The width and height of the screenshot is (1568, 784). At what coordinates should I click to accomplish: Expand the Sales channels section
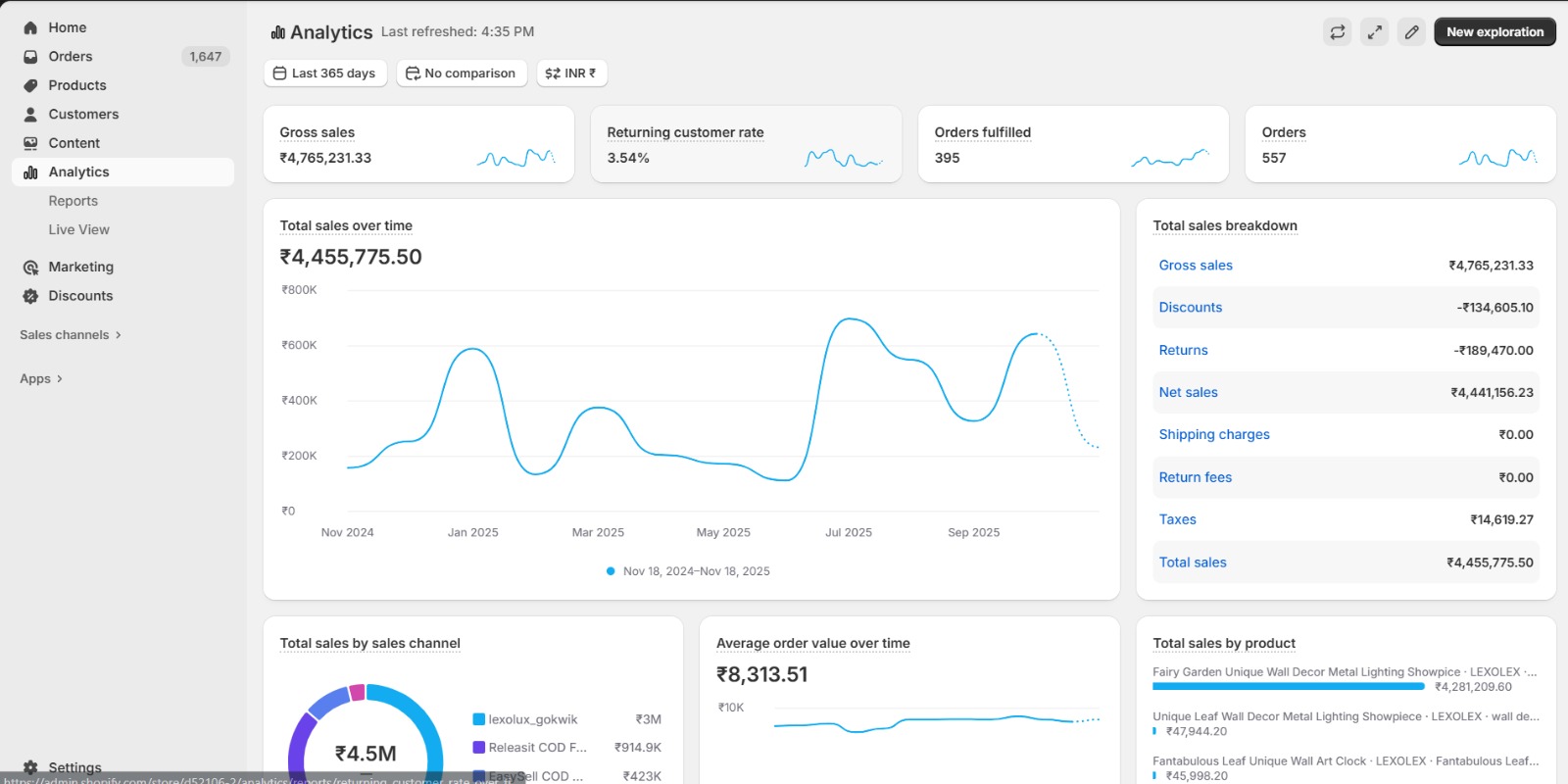[x=71, y=335]
